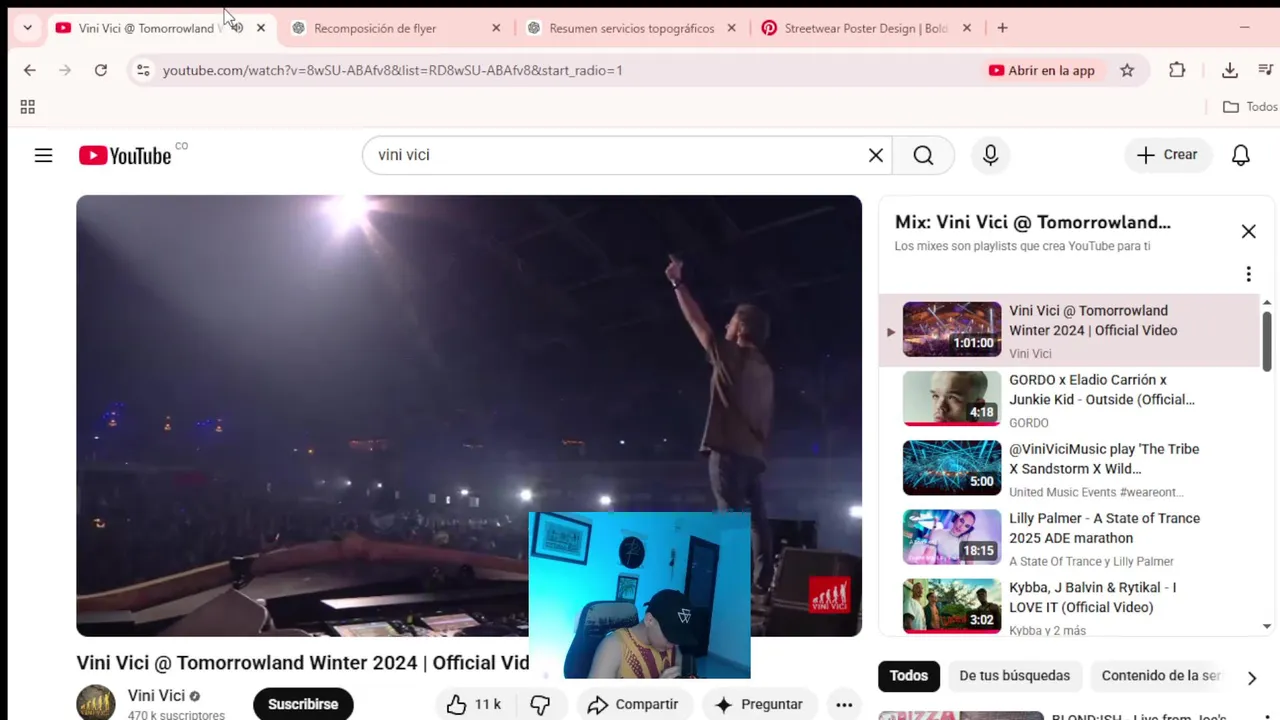Screen dimensions: 1280x720
Task: Like the video with thumbs up
Action: coord(474,704)
